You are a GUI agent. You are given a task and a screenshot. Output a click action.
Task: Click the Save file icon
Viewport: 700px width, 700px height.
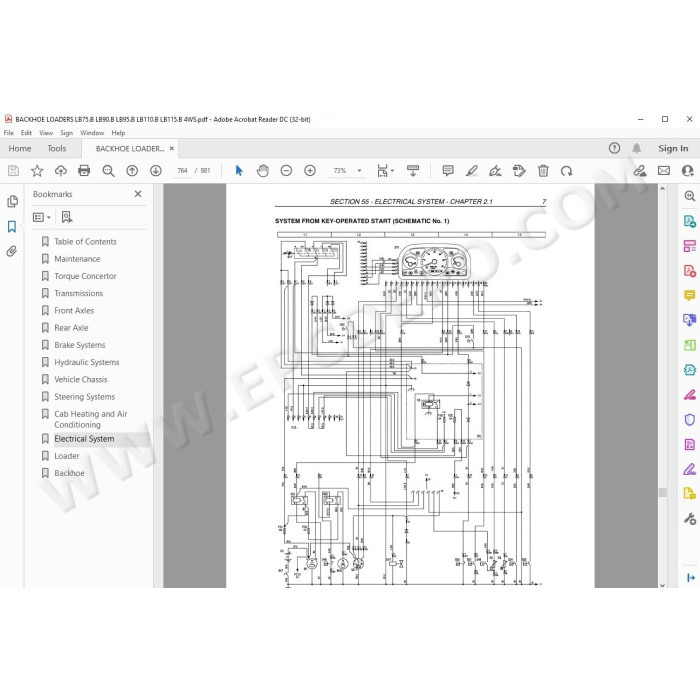(13, 171)
